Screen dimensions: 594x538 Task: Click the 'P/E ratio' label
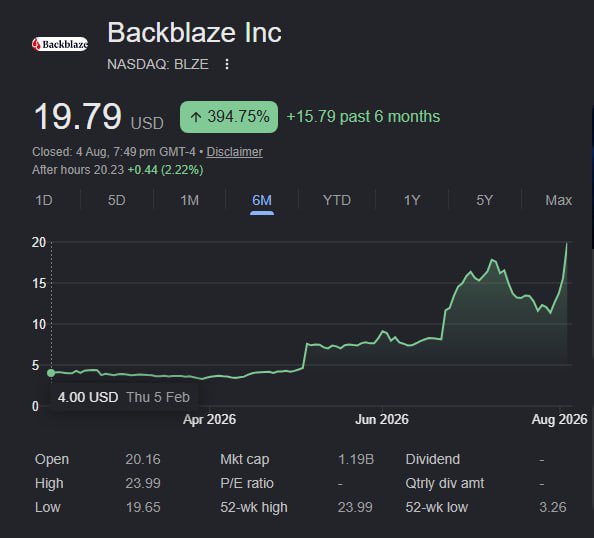coord(247,483)
